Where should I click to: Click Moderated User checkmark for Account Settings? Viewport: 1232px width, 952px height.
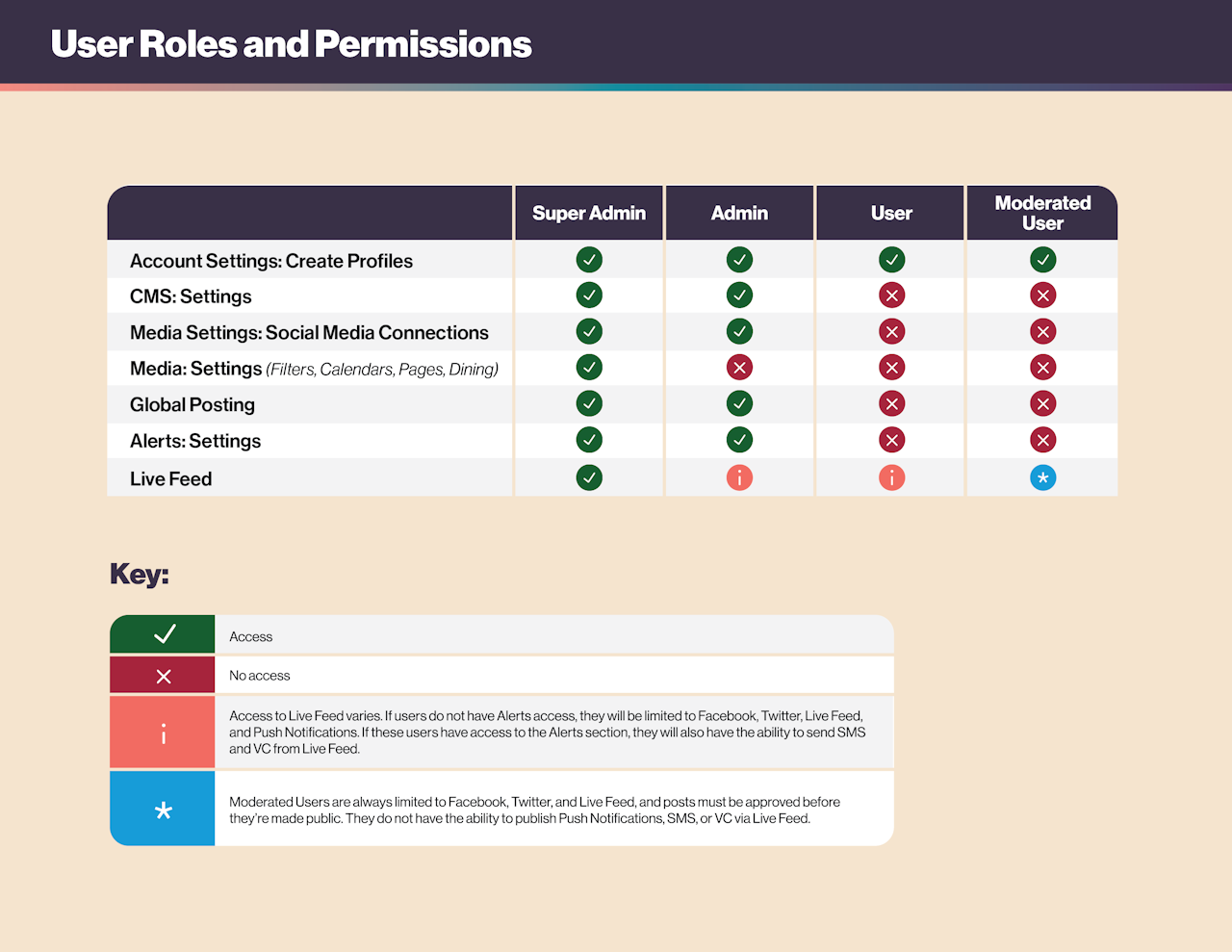pyautogui.click(x=1042, y=260)
